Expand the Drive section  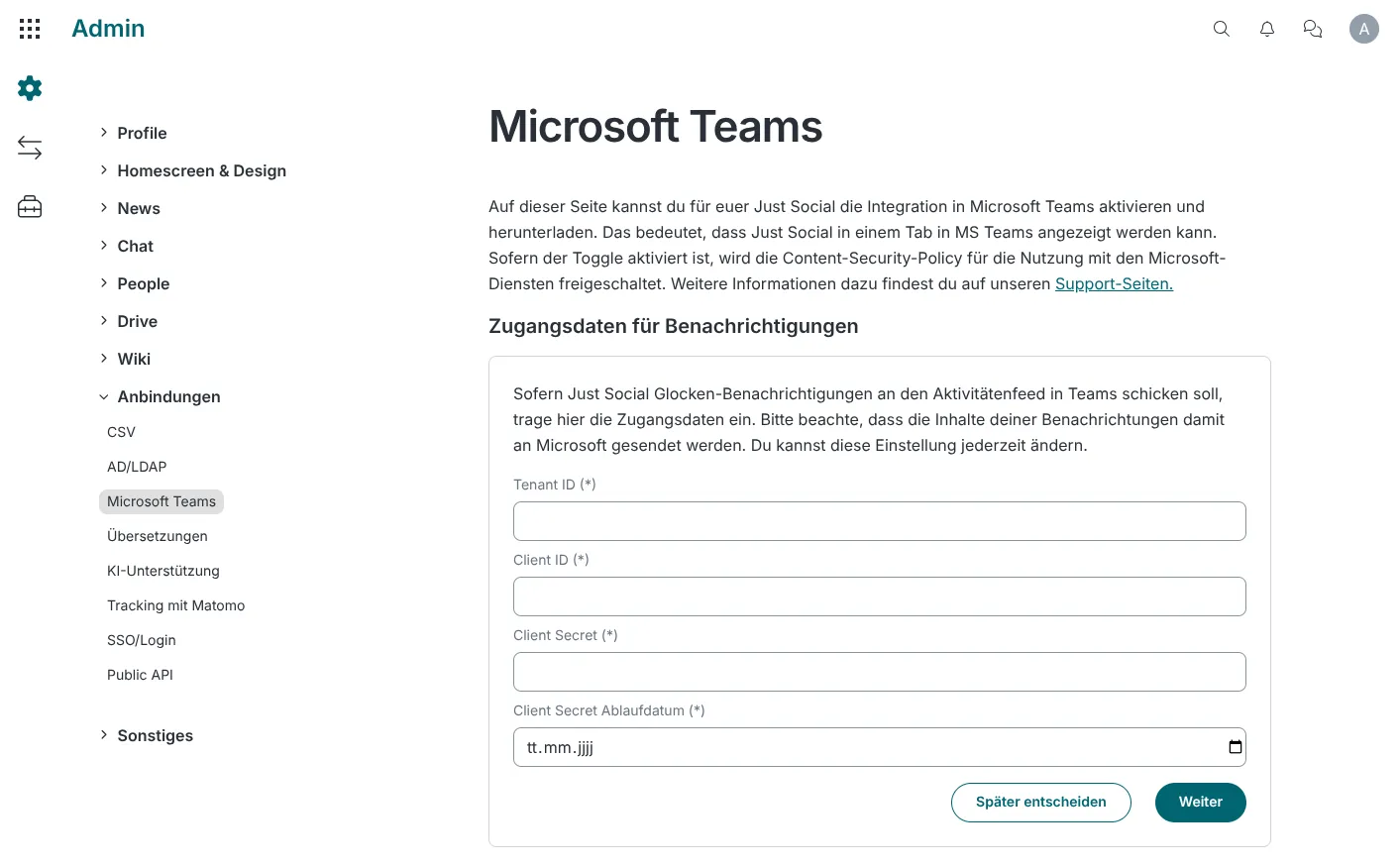(x=128, y=321)
